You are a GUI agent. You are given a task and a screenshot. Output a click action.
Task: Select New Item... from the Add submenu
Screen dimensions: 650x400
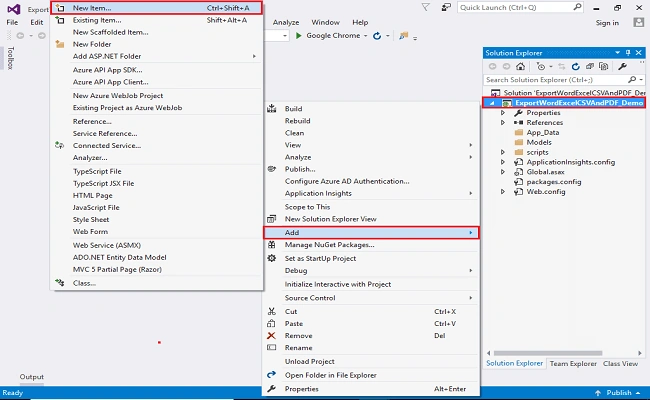157,8
